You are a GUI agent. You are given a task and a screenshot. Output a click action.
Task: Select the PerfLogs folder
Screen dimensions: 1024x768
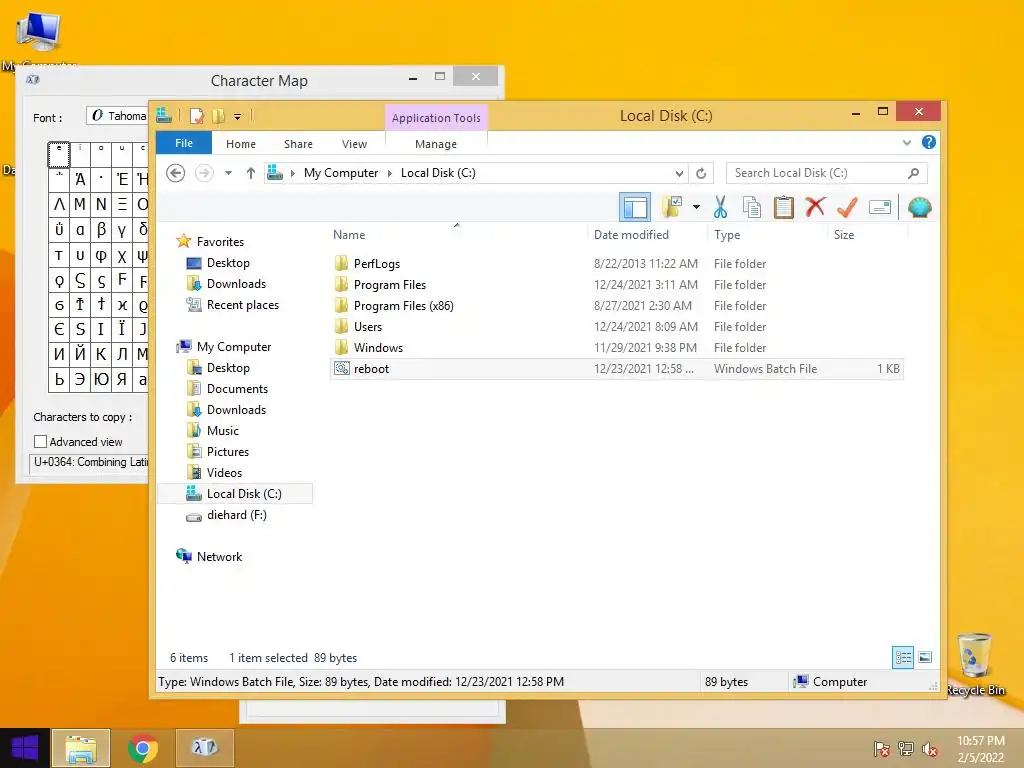pyautogui.click(x=377, y=264)
